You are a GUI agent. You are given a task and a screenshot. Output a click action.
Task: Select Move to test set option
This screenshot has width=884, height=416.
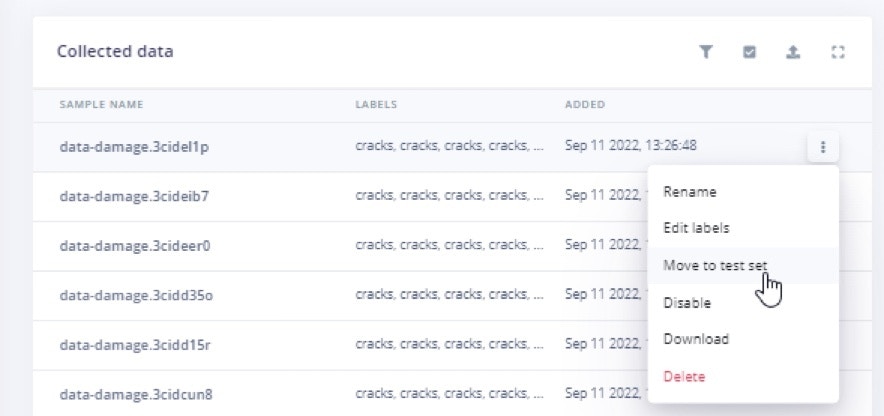(x=715, y=265)
